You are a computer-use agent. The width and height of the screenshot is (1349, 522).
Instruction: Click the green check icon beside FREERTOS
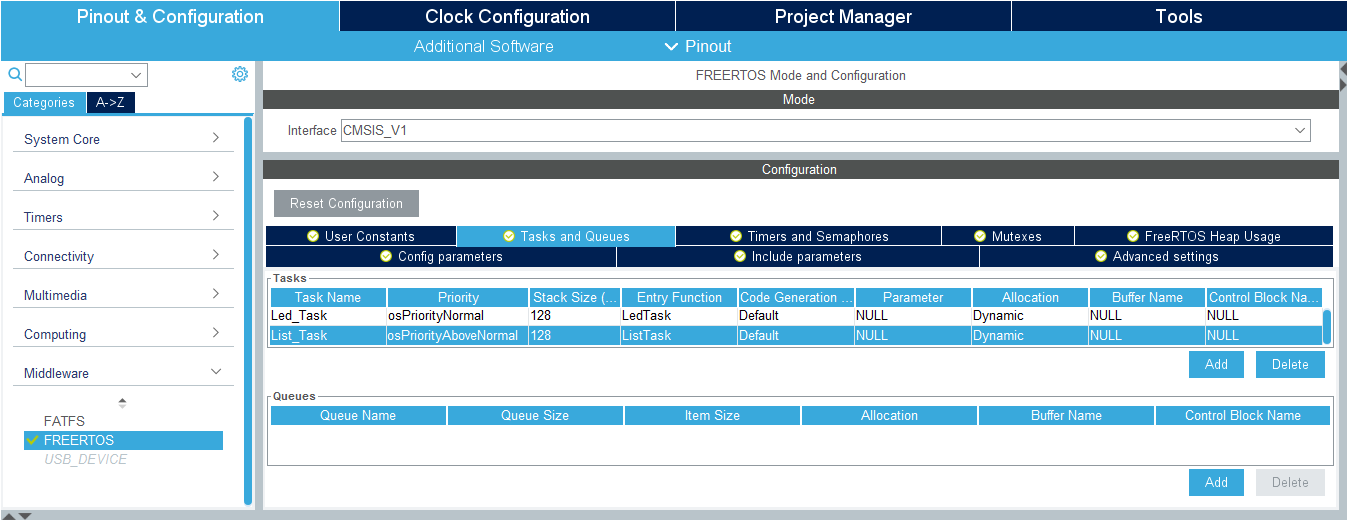click(33, 440)
